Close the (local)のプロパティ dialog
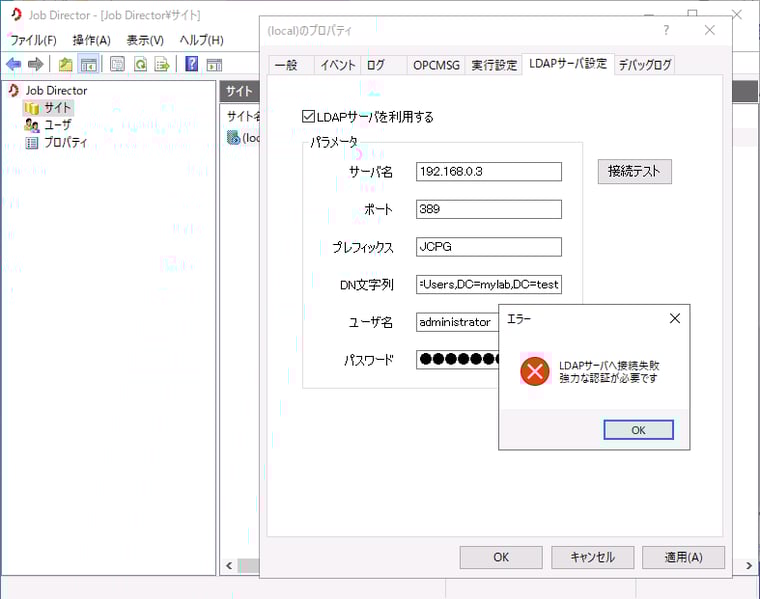The width and height of the screenshot is (760, 599). [710, 30]
